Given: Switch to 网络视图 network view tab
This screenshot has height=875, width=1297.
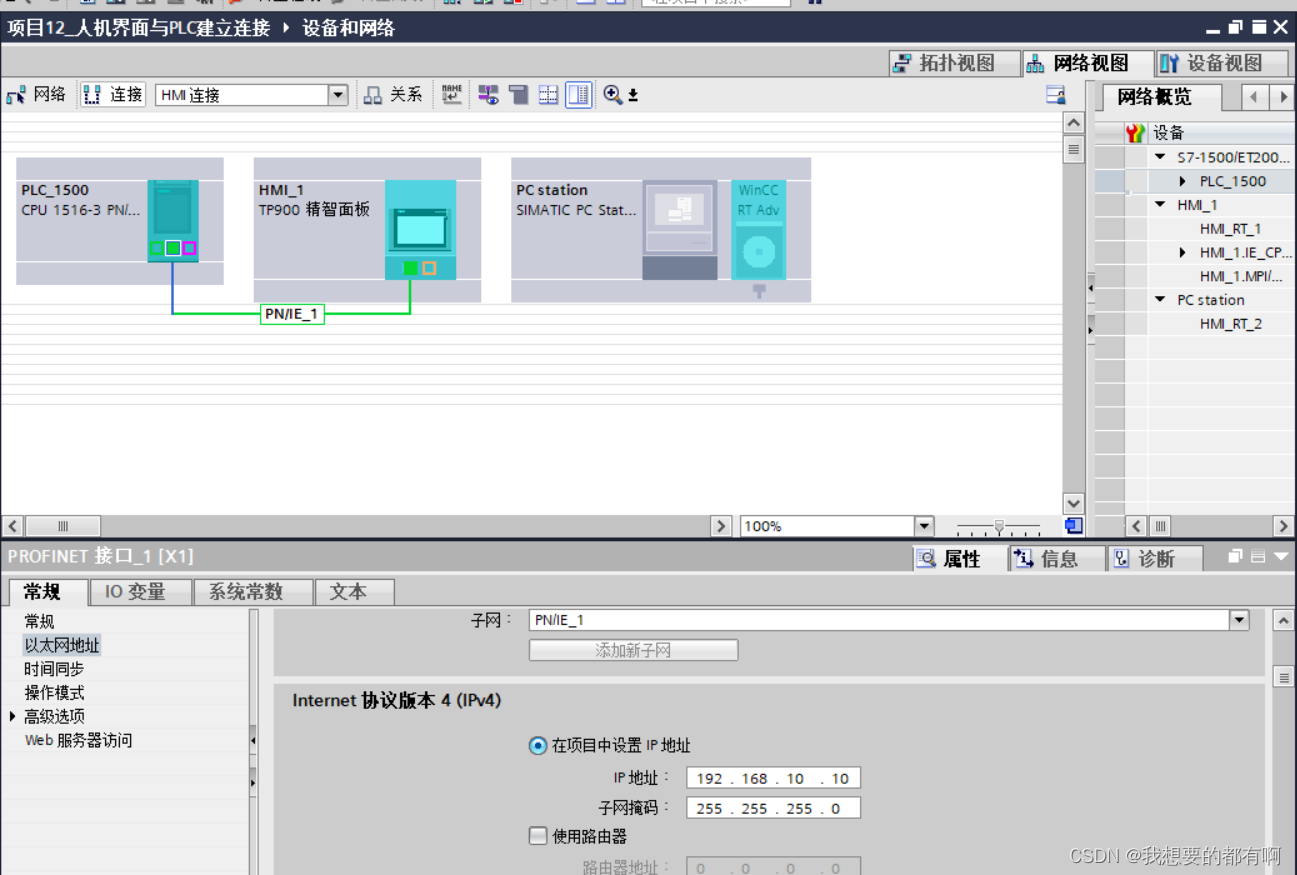Looking at the screenshot, I should [x=1088, y=63].
